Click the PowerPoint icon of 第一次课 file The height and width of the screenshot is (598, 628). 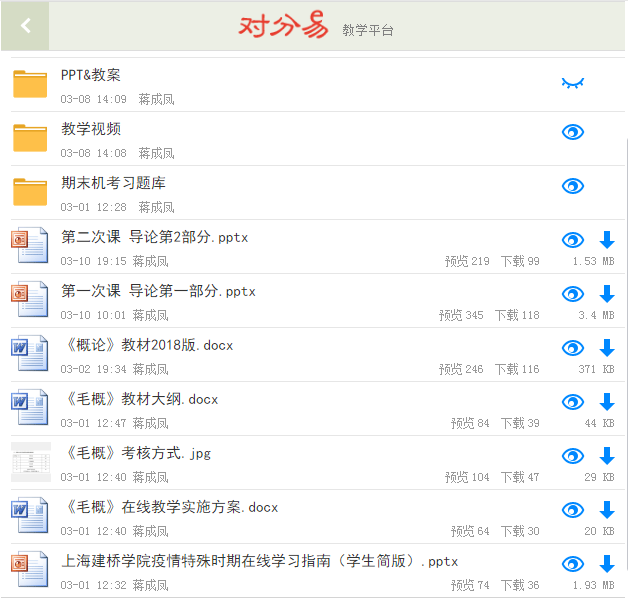(30, 299)
